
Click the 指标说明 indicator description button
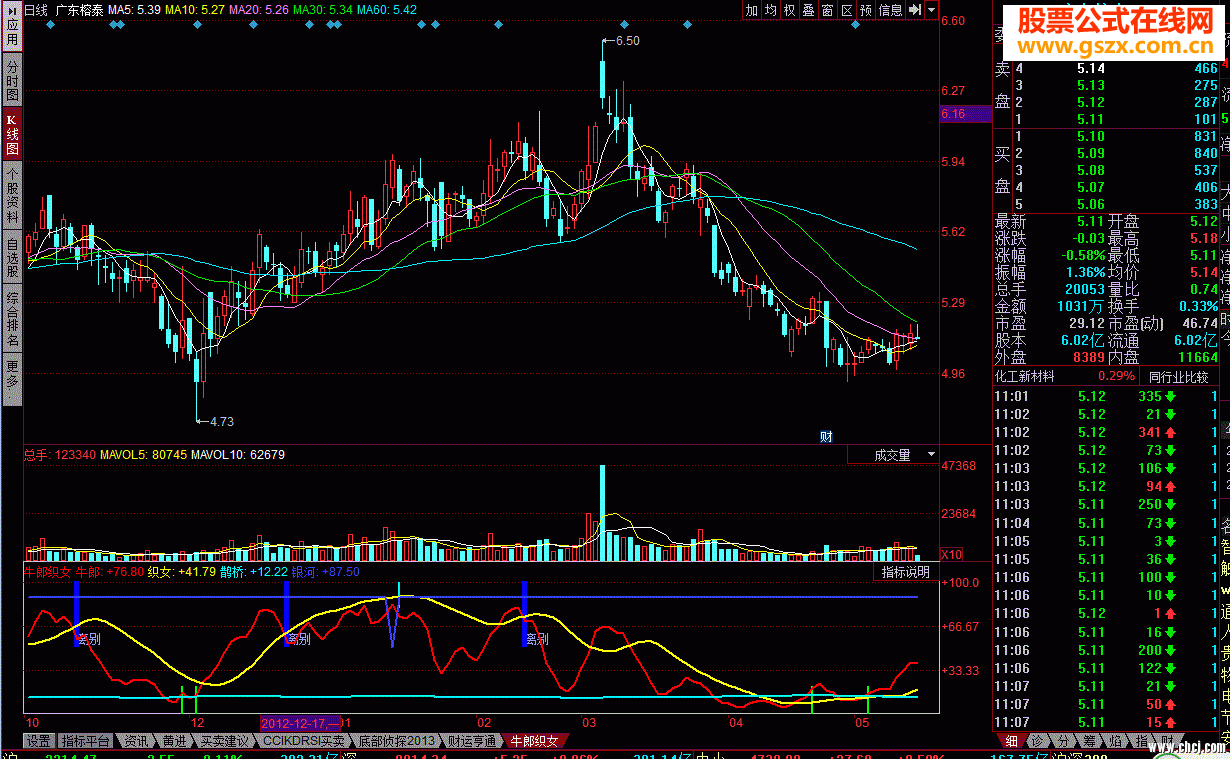click(905, 572)
